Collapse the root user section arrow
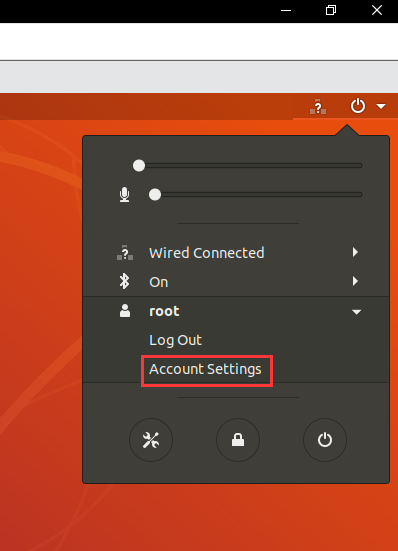 [357, 312]
